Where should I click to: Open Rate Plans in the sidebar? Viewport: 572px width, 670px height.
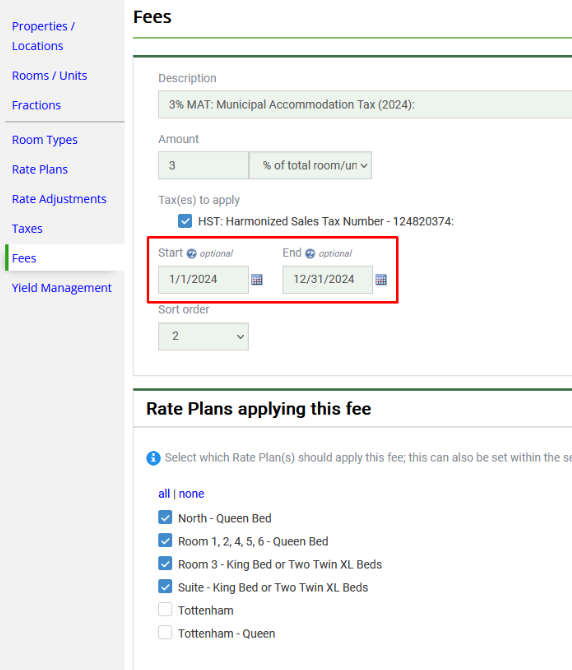(x=40, y=170)
